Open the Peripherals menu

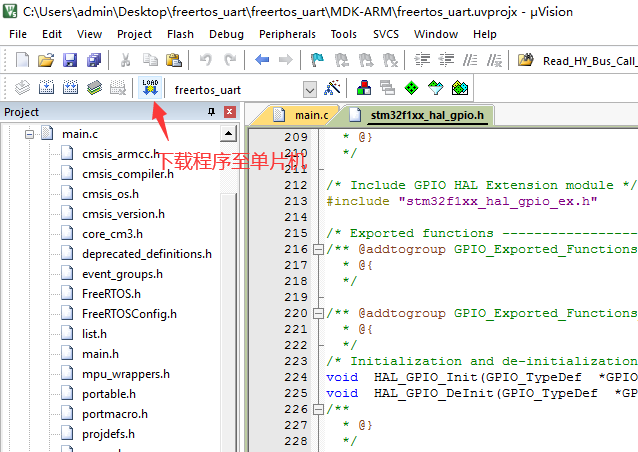coord(287,34)
